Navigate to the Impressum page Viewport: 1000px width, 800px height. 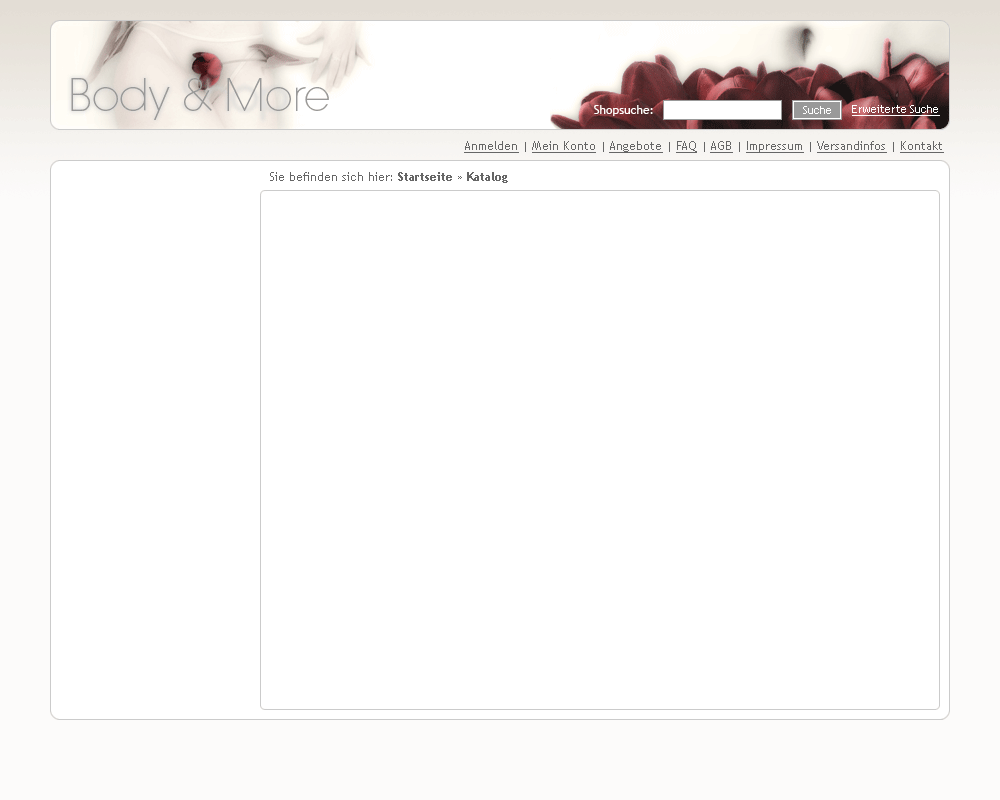pos(774,146)
